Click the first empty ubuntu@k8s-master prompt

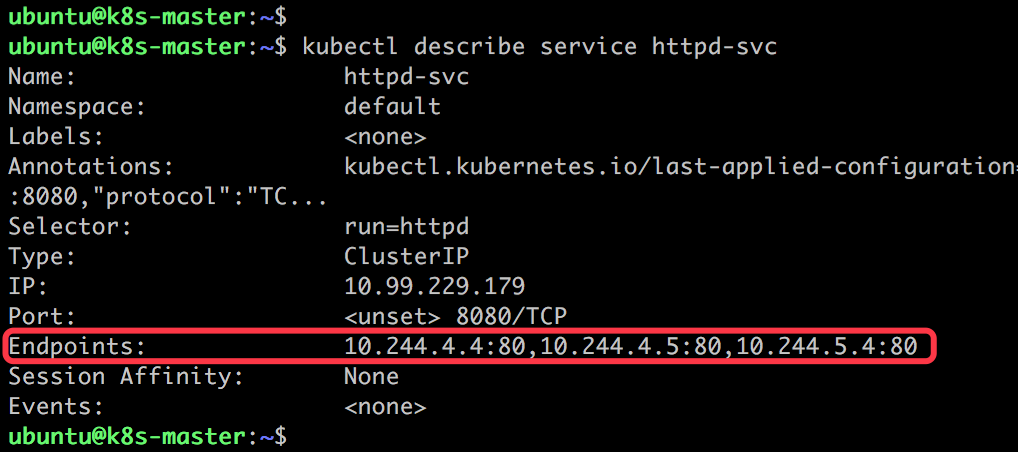147,17
